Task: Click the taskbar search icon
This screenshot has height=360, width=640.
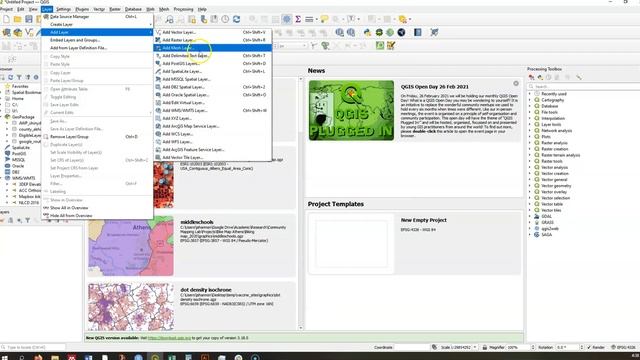Action: pyautogui.click(x=21, y=358)
